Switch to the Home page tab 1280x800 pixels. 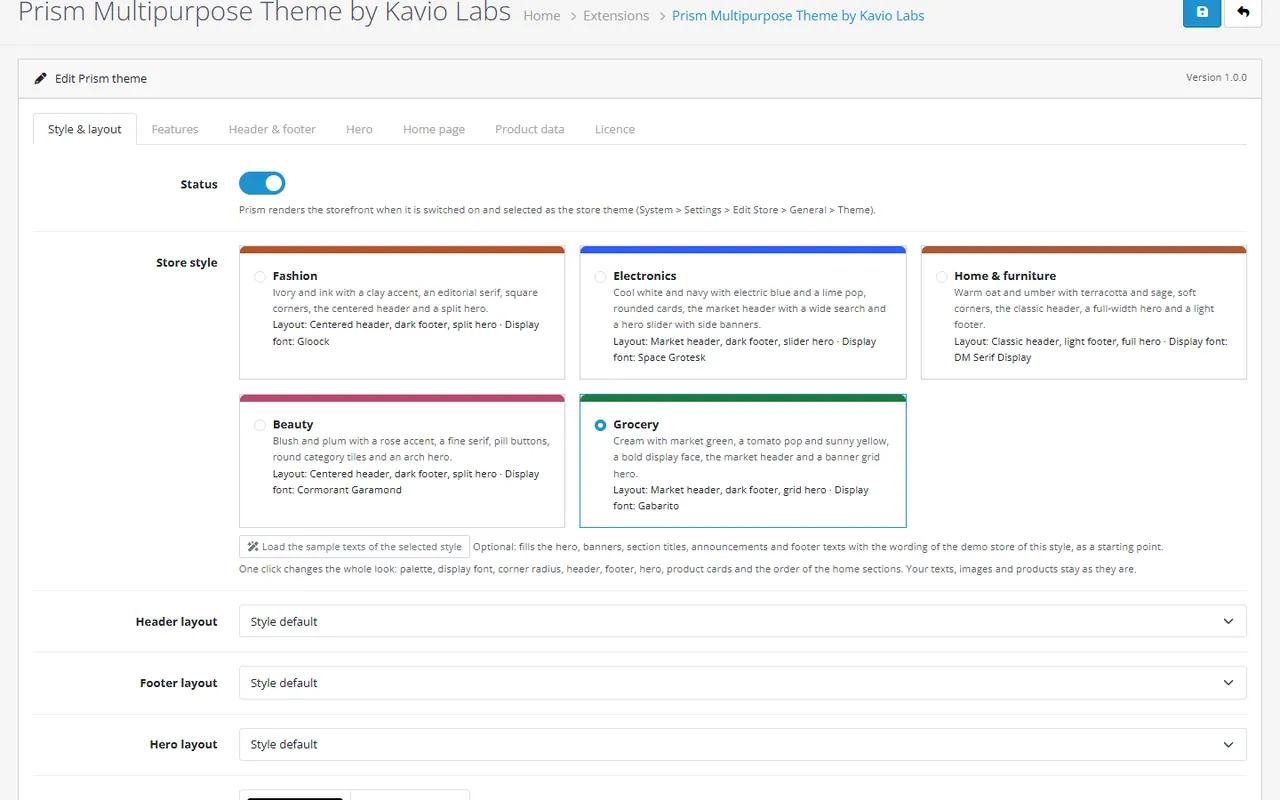click(434, 129)
